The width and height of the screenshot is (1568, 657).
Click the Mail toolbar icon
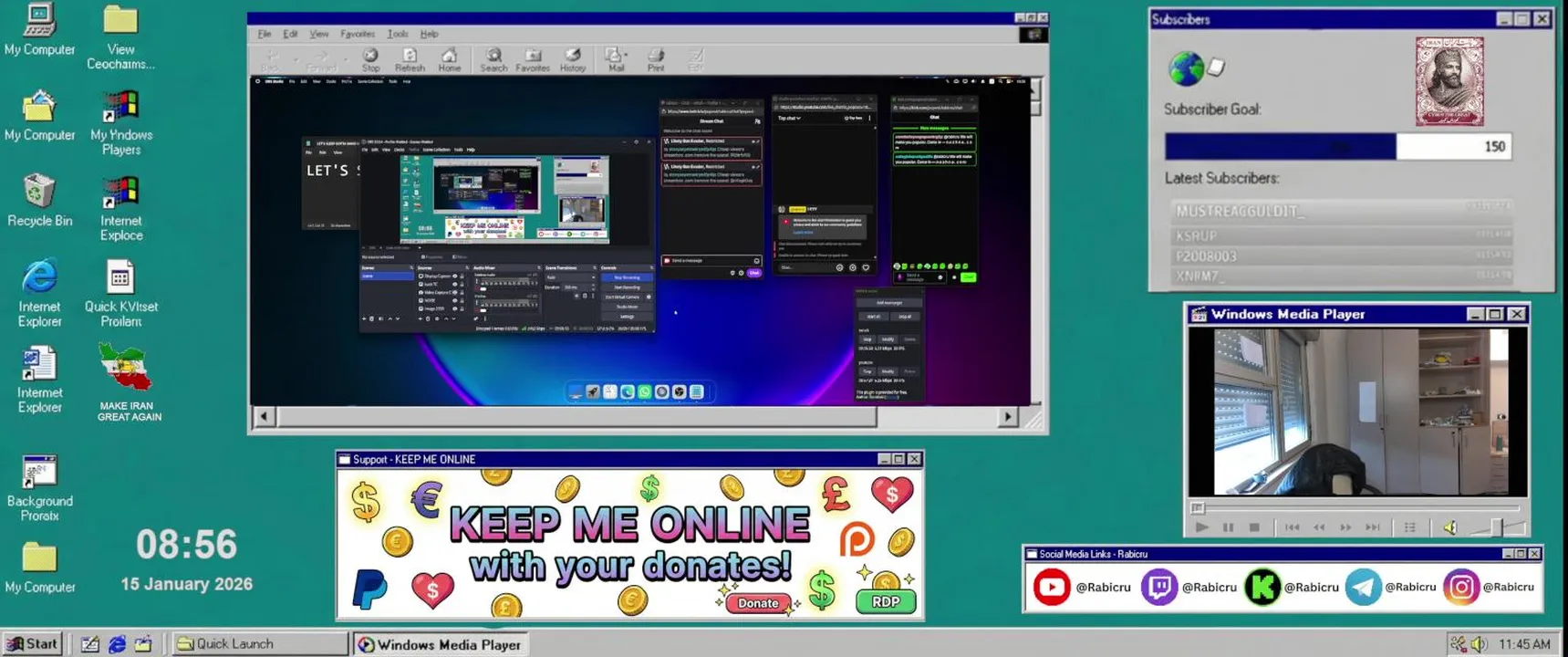(x=616, y=60)
